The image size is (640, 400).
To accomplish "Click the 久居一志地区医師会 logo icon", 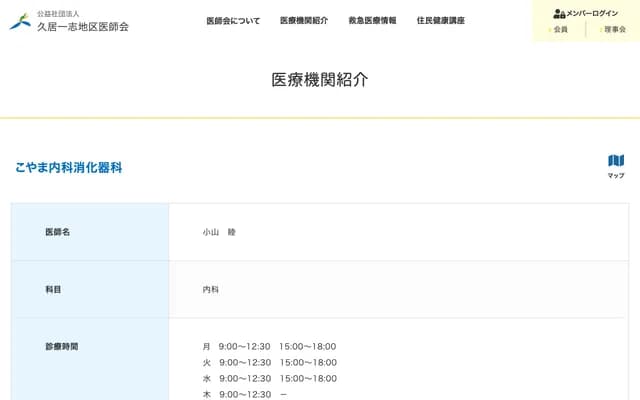I will (19, 21).
